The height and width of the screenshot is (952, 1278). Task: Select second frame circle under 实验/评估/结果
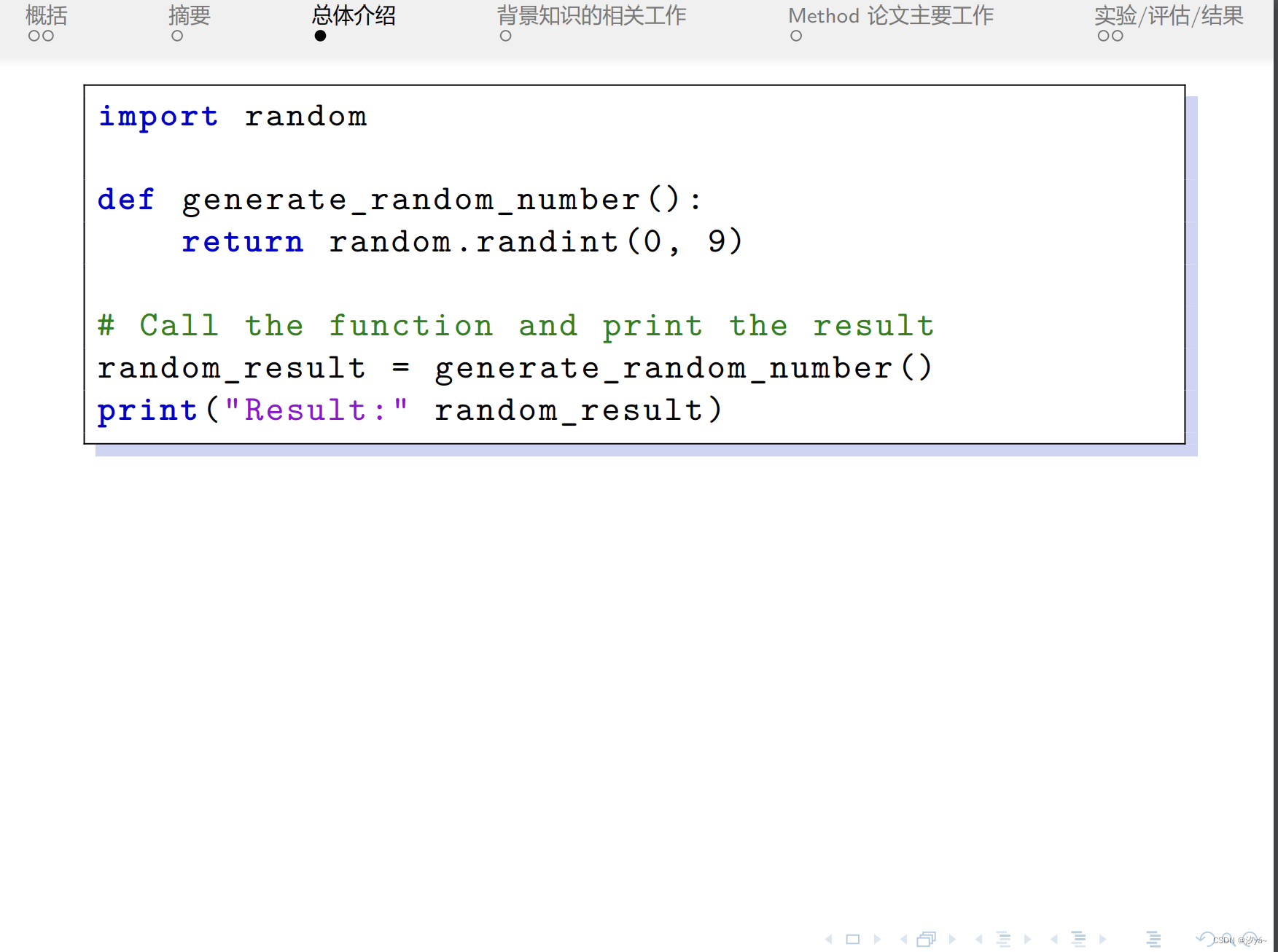[x=1118, y=36]
